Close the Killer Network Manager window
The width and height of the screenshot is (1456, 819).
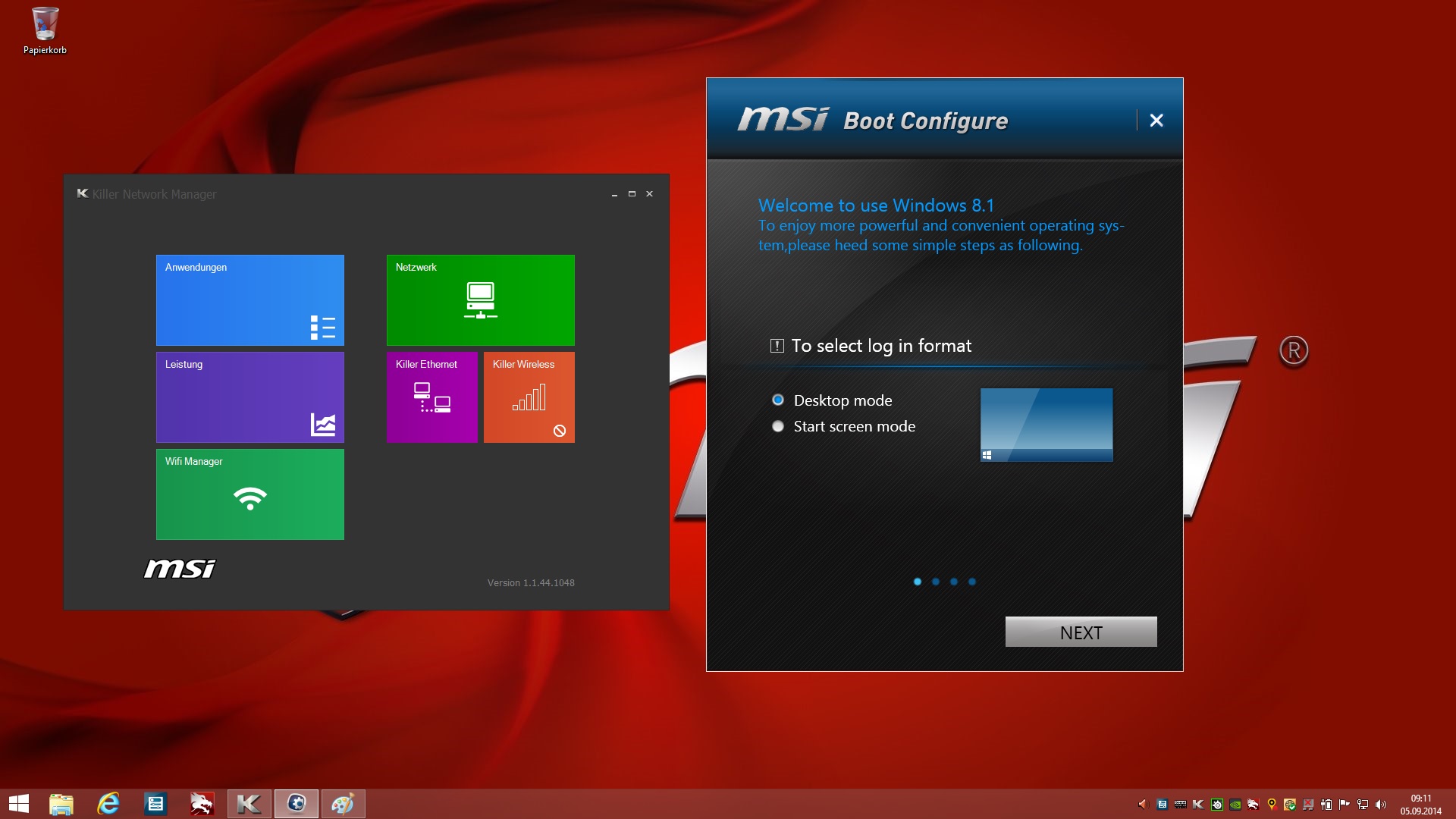point(649,194)
